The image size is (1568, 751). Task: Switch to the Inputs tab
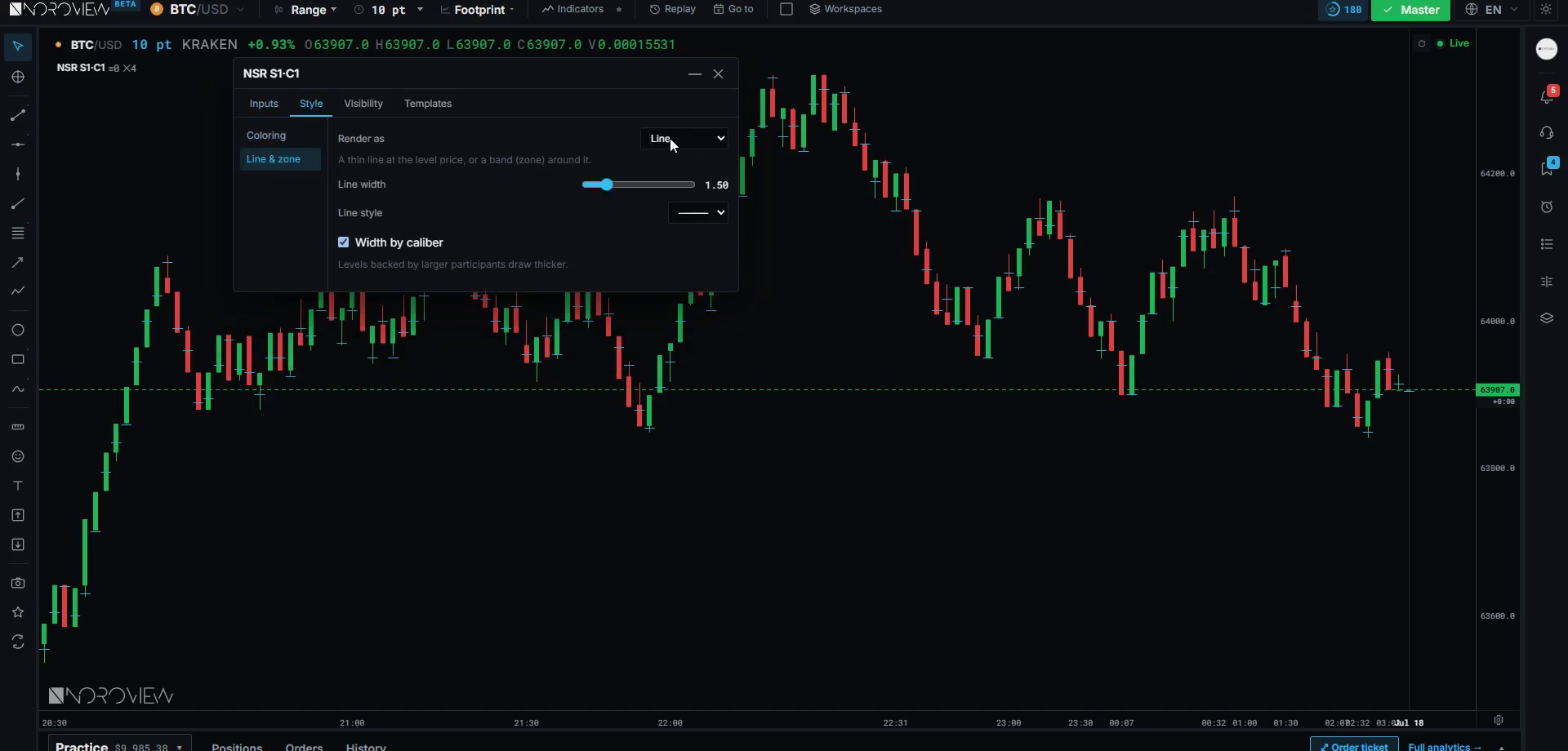[x=264, y=104]
